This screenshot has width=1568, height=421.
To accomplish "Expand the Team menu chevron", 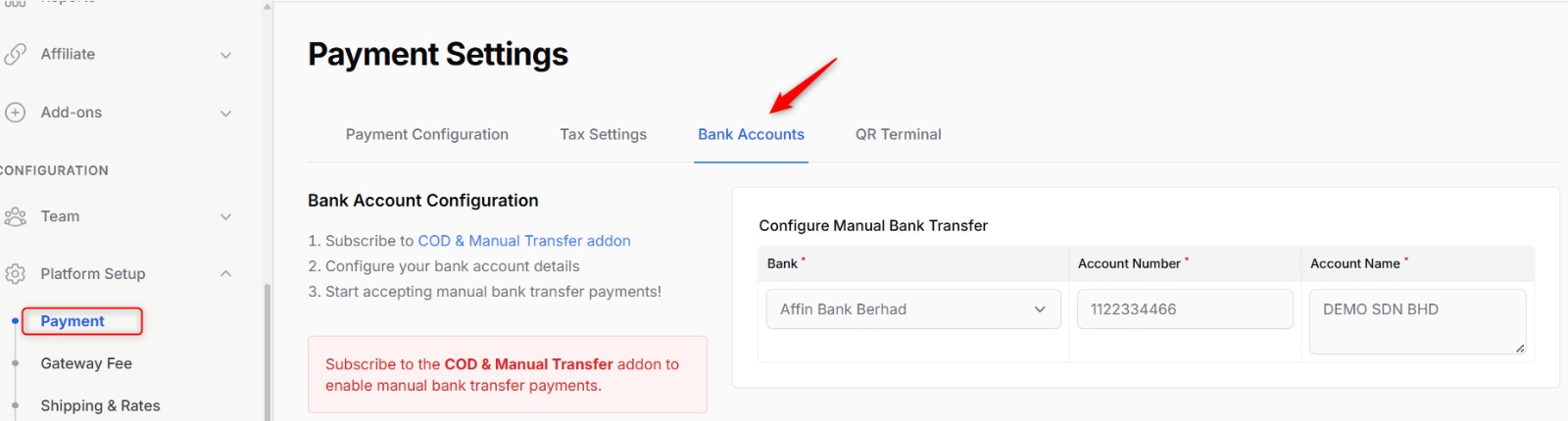I will pyautogui.click(x=225, y=217).
